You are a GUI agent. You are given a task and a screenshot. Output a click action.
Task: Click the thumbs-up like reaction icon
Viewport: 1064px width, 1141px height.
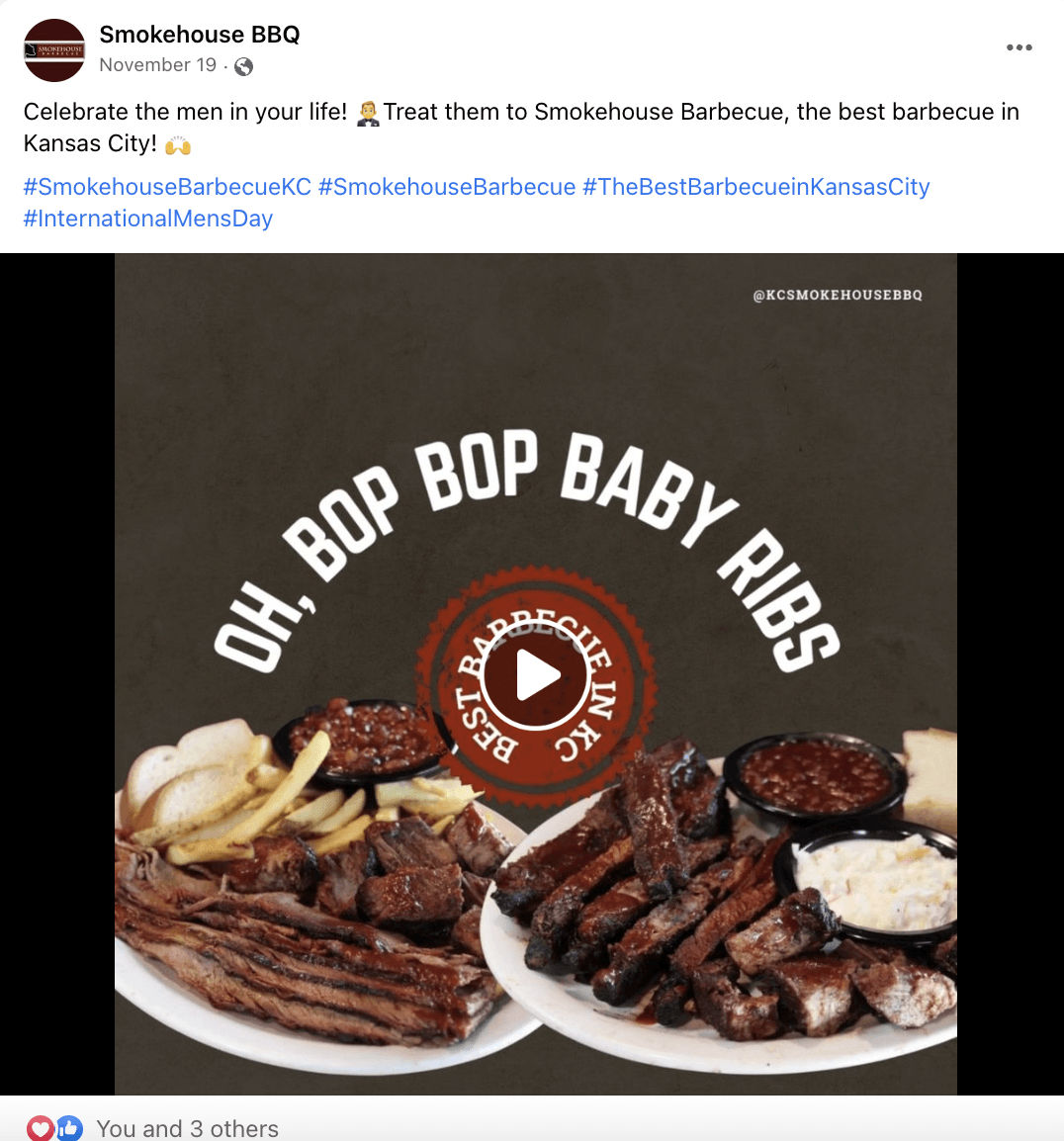69,1128
